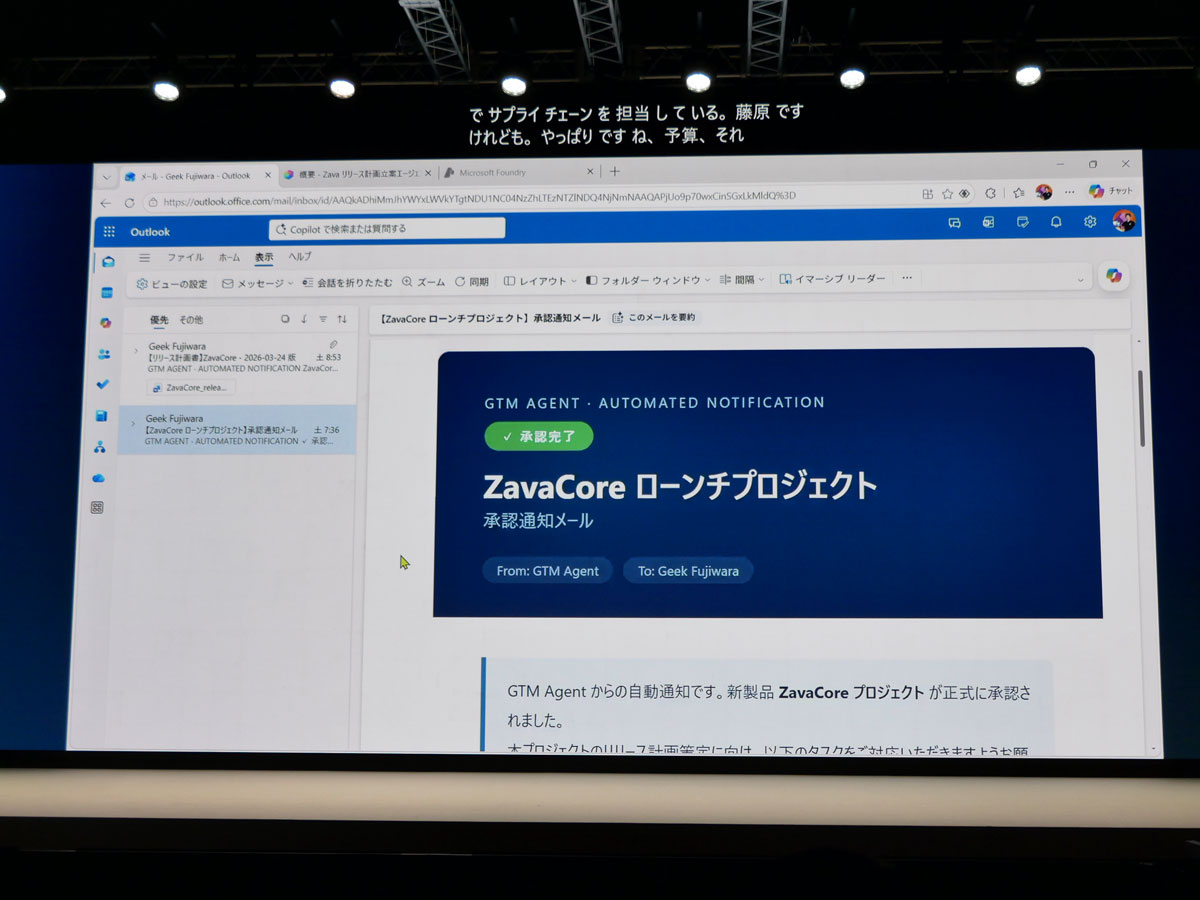Viewport: 1200px width, 900px height.
Task: Open the My Day tasks icon in header
Action: (1022, 222)
